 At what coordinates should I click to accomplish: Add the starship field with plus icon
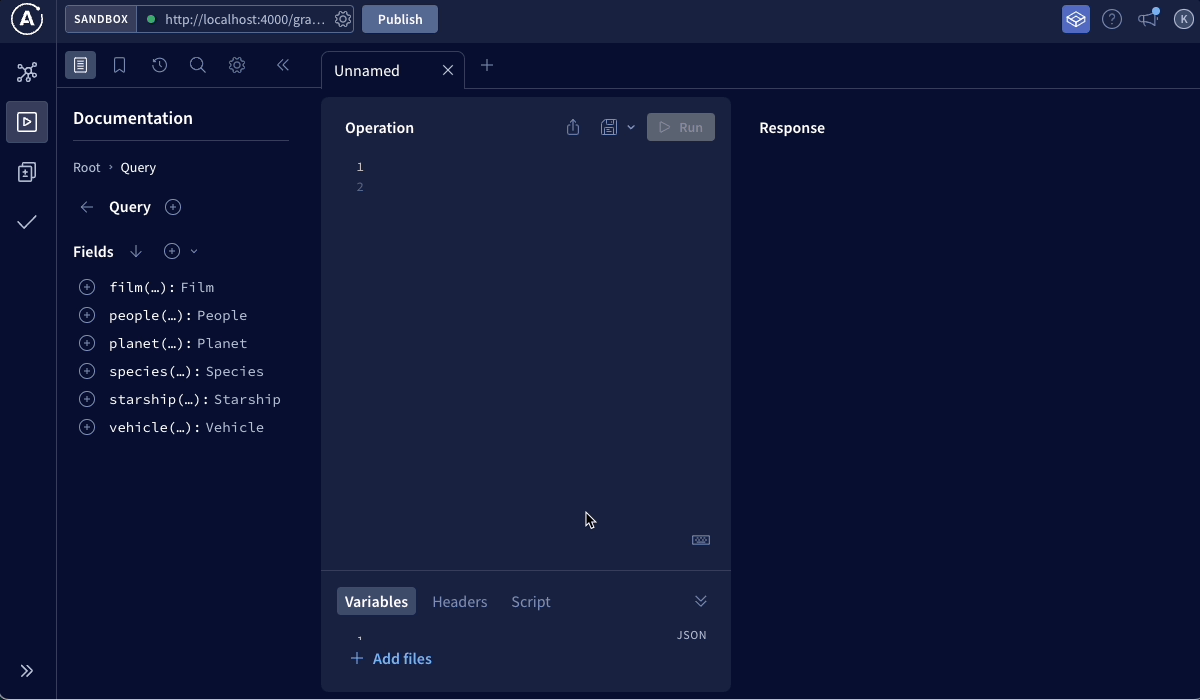87,399
